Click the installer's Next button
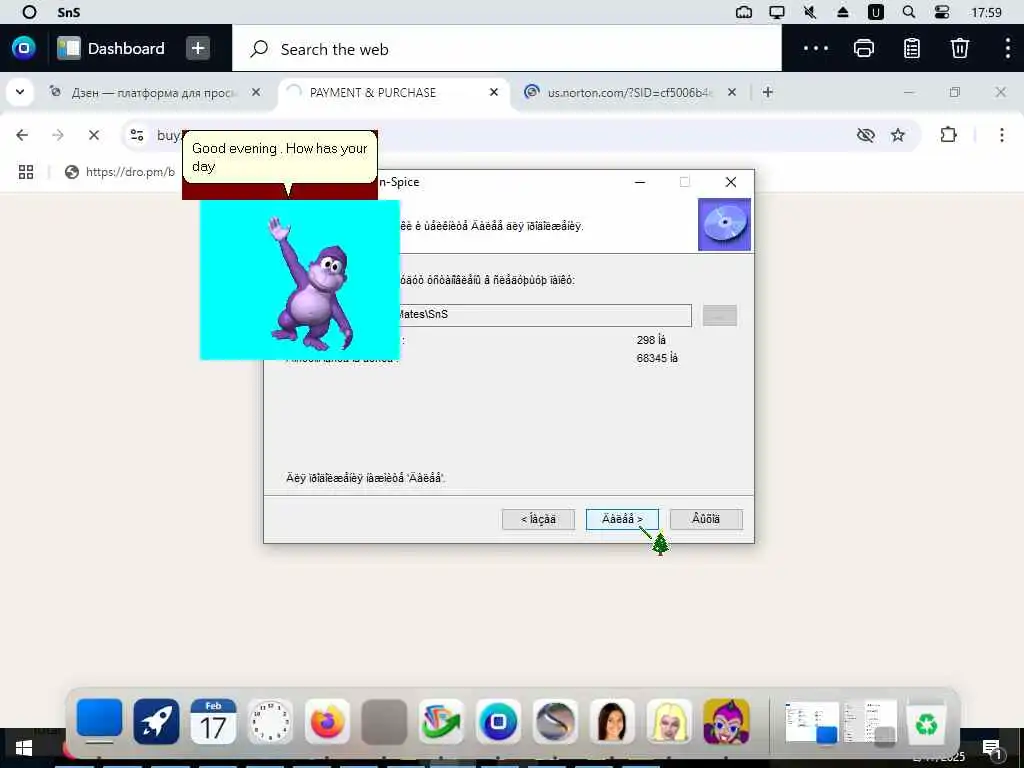1024x768 pixels. [622, 519]
